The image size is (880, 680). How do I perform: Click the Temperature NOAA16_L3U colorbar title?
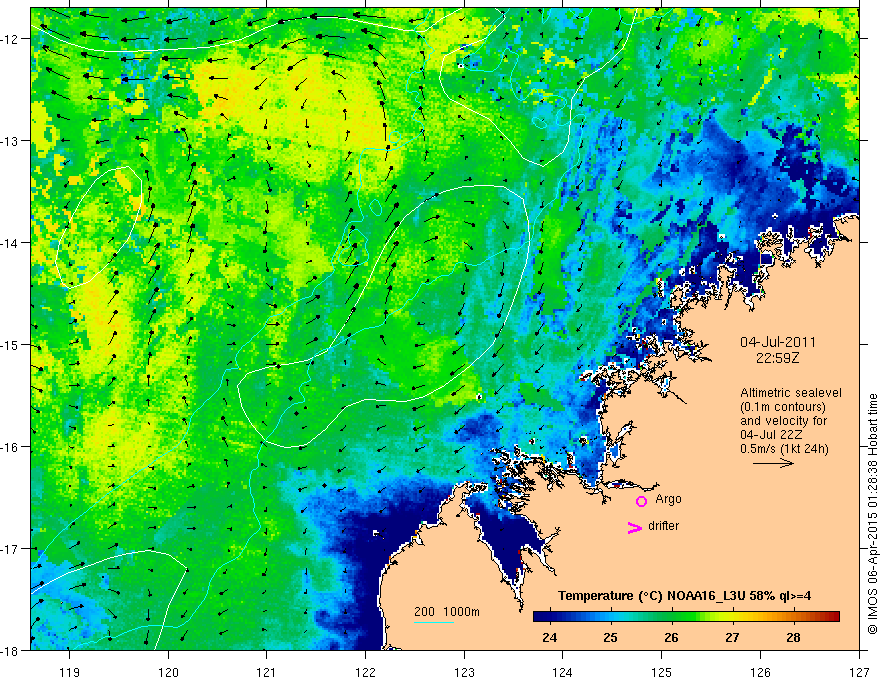pos(685,596)
